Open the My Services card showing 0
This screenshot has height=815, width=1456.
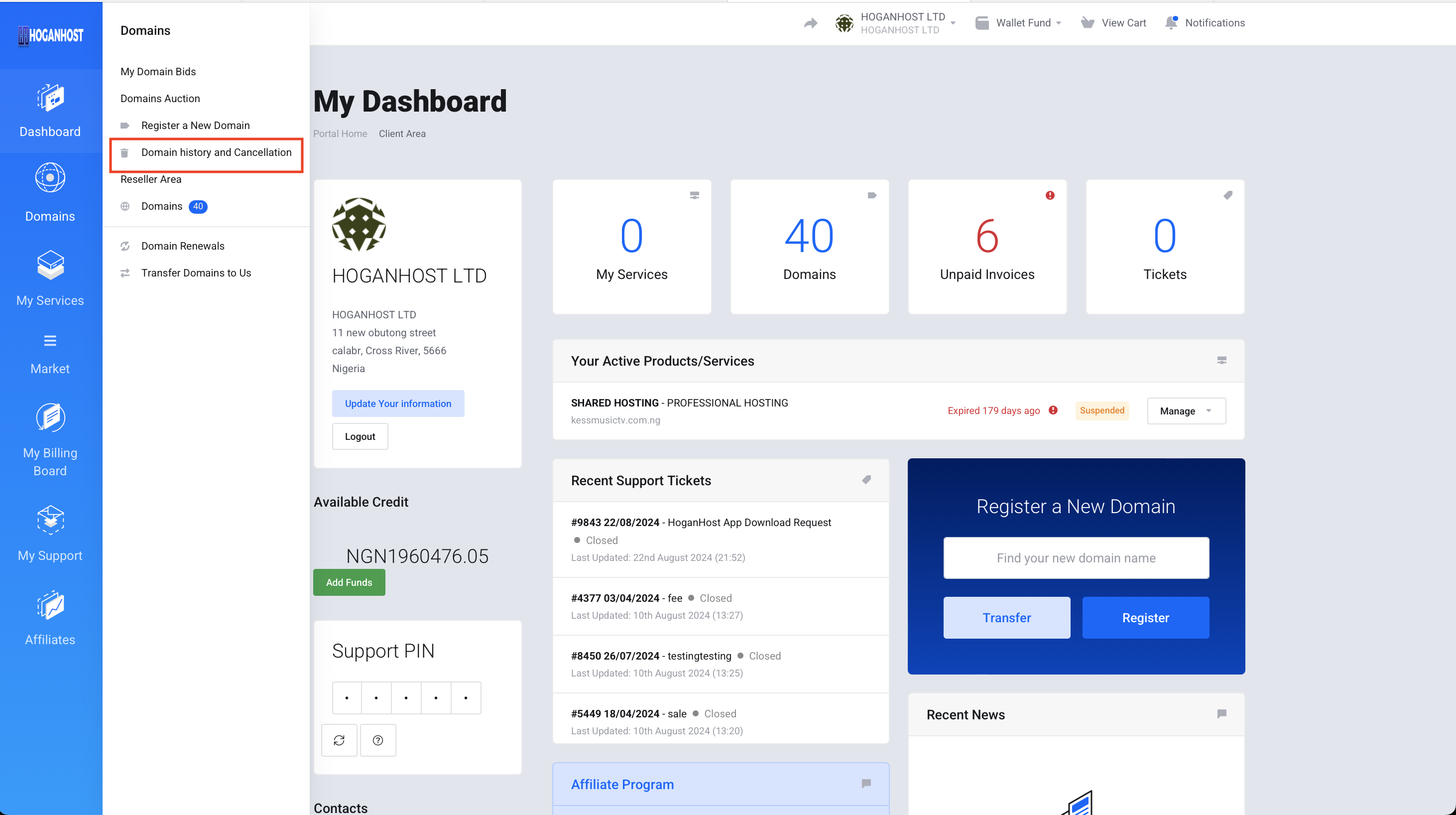pos(631,247)
